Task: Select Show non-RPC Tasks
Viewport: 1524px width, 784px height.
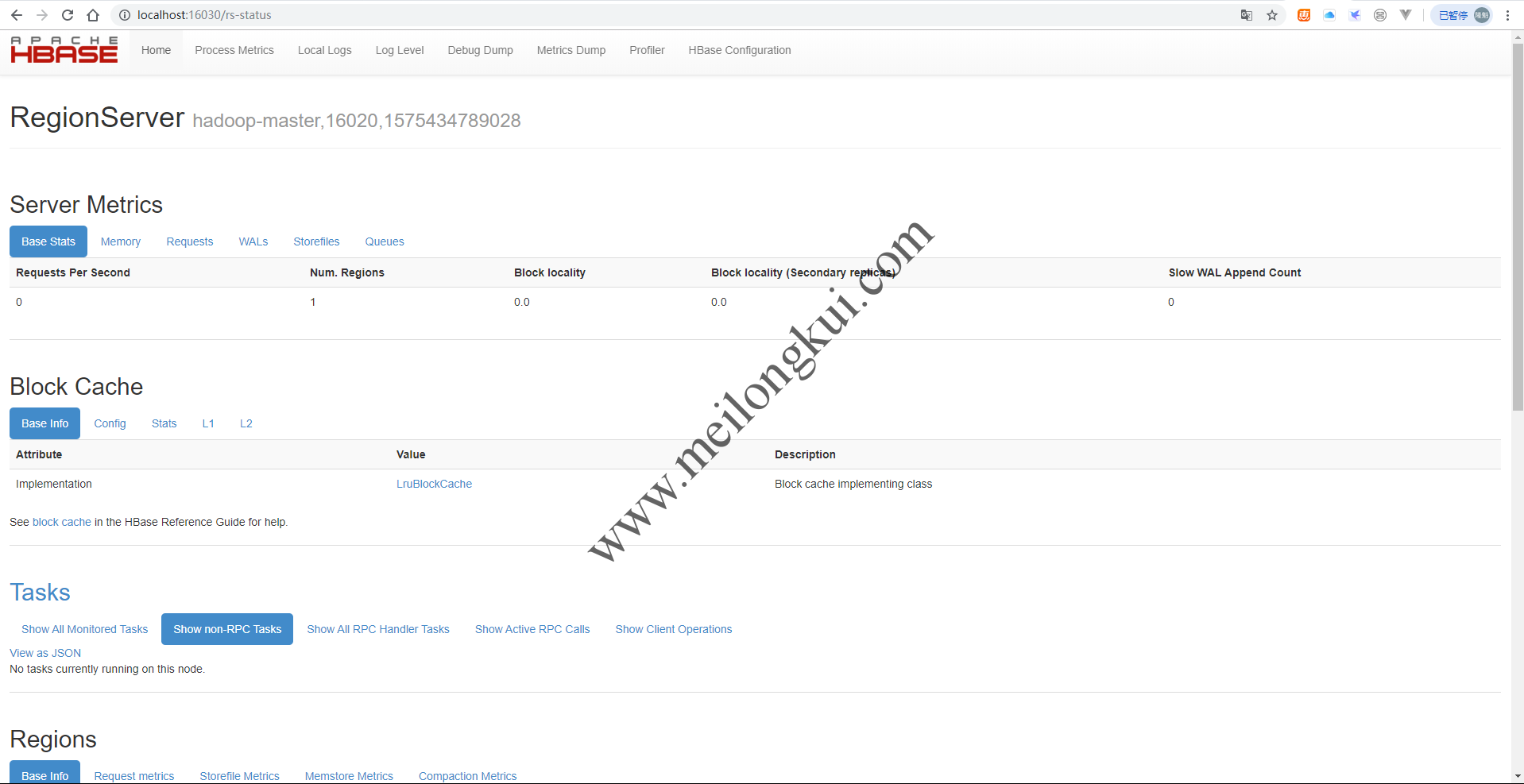Action: (227, 629)
